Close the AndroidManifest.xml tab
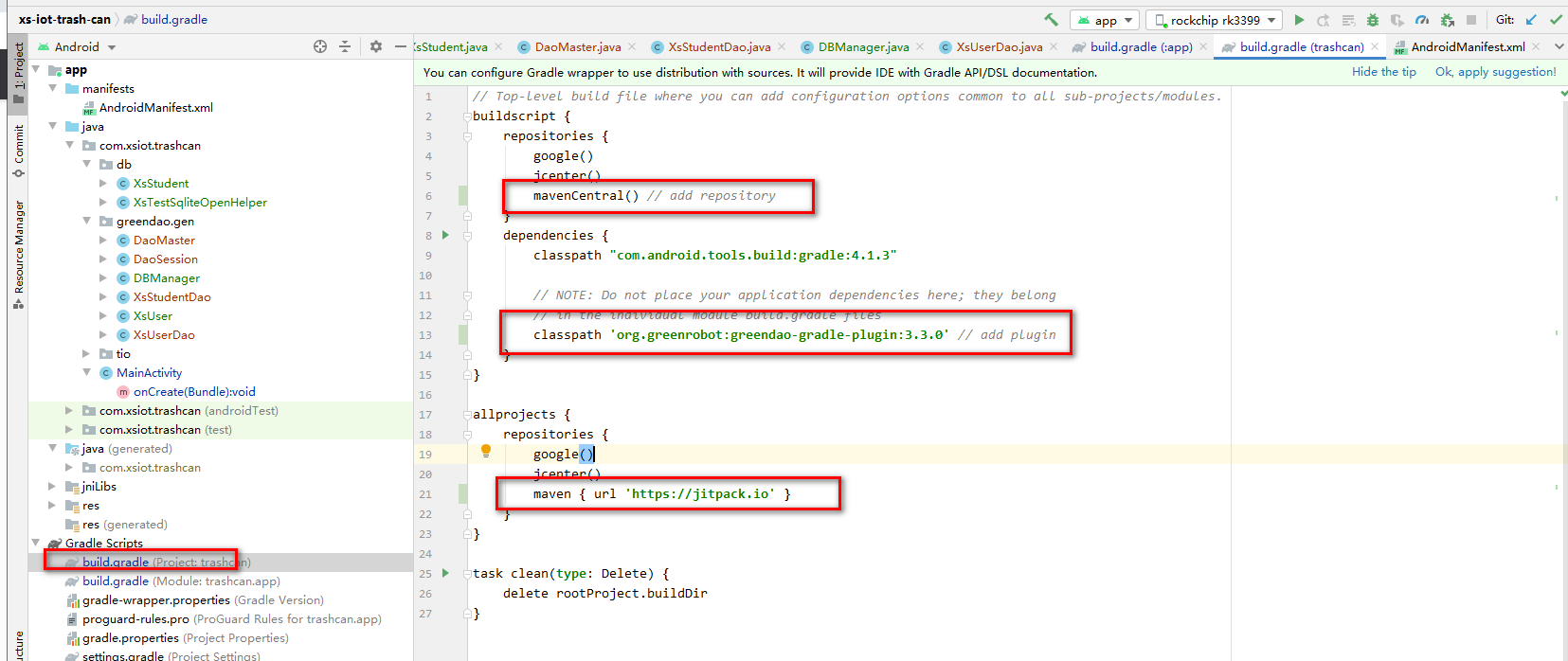The height and width of the screenshot is (661, 1568). coord(1536,46)
